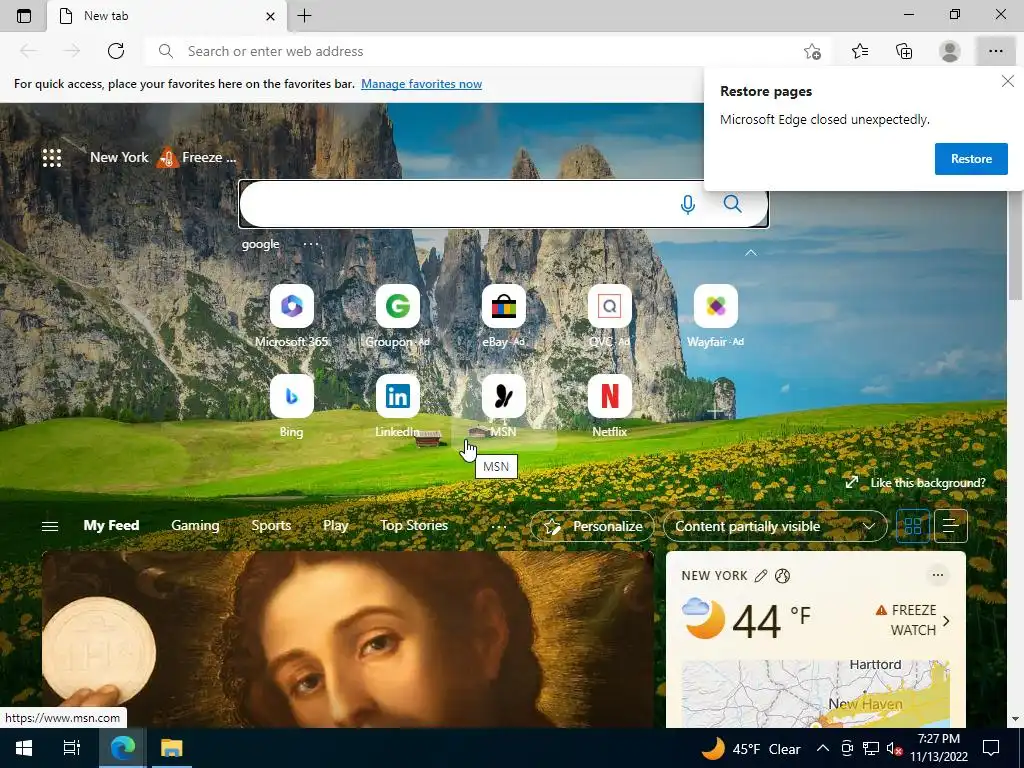Open feed hamburger menu icon
The height and width of the screenshot is (768, 1024).
50,526
